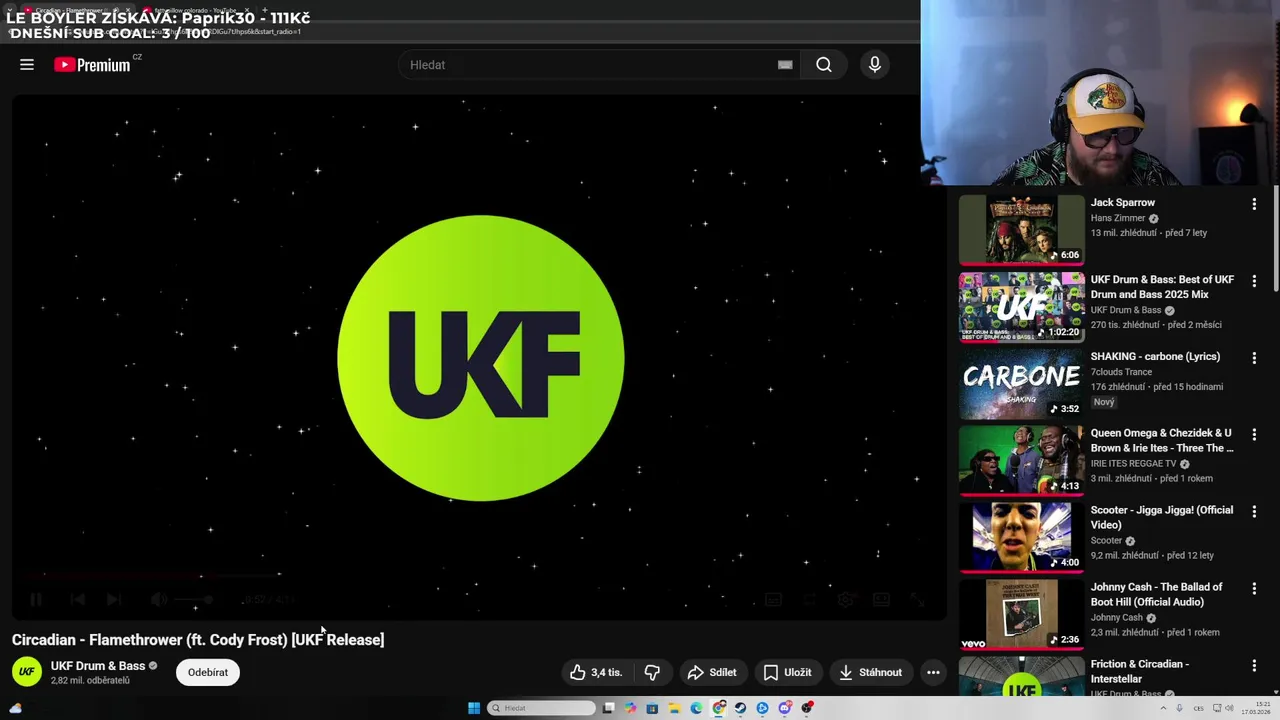Visit IRIE ITES REGGAE TV channel
1280x720 pixels.
(1134, 464)
